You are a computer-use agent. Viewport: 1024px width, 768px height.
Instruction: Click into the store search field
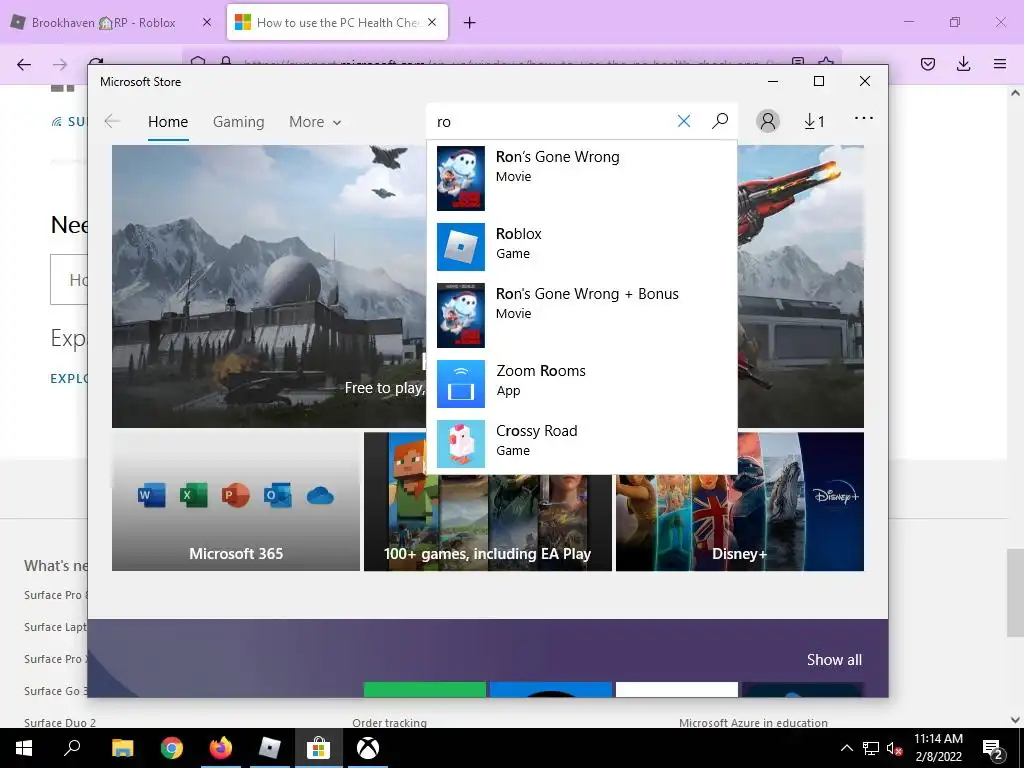click(552, 121)
